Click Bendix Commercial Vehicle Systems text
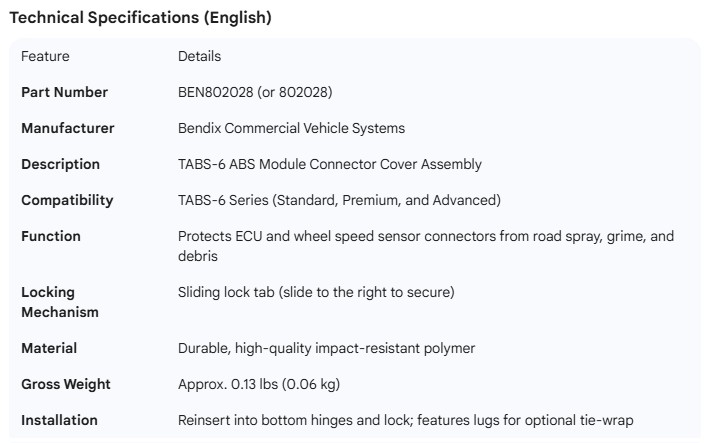This screenshot has width=706, height=443. click(x=291, y=128)
